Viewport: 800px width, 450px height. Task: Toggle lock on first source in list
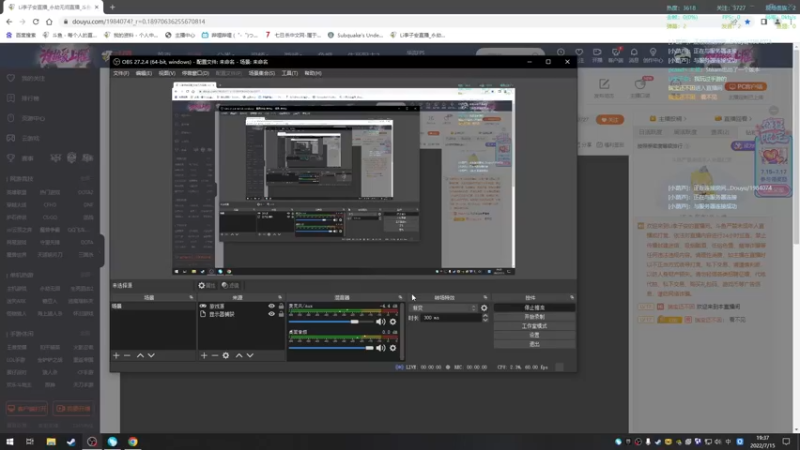coord(281,306)
